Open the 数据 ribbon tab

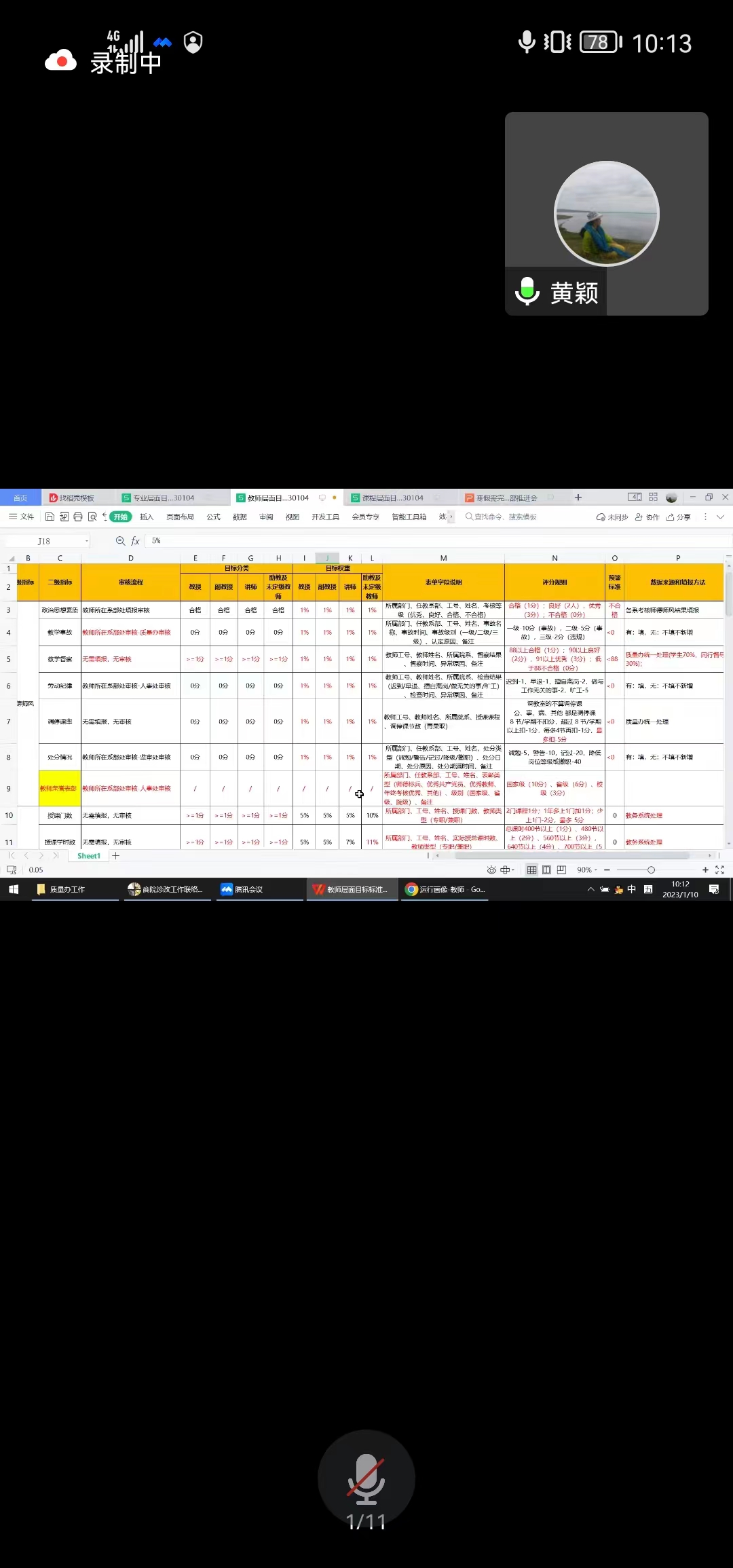click(x=240, y=517)
